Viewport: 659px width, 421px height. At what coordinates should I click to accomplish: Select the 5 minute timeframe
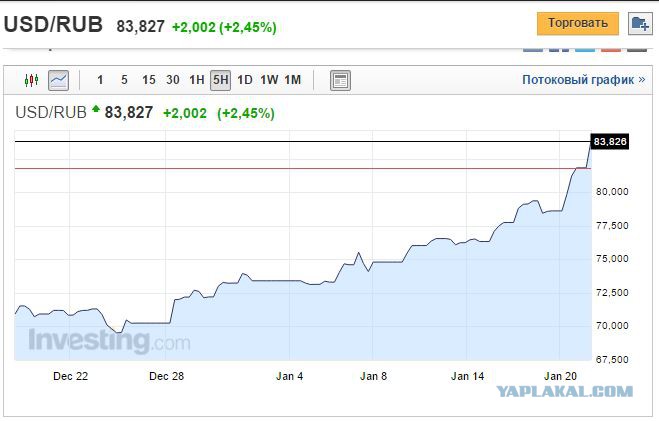tap(124, 80)
